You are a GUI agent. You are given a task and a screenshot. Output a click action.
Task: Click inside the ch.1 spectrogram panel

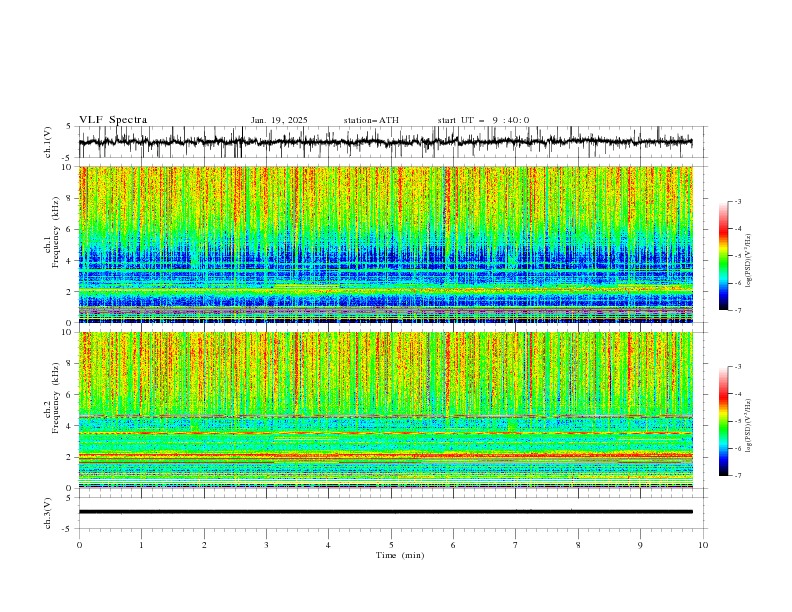(x=386, y=244)
